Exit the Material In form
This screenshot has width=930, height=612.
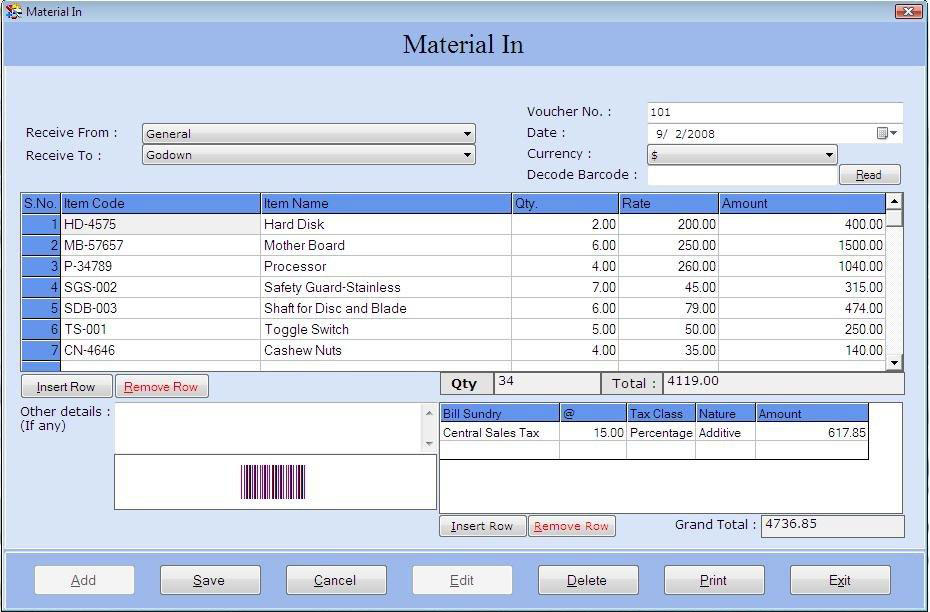coord(840,579)
